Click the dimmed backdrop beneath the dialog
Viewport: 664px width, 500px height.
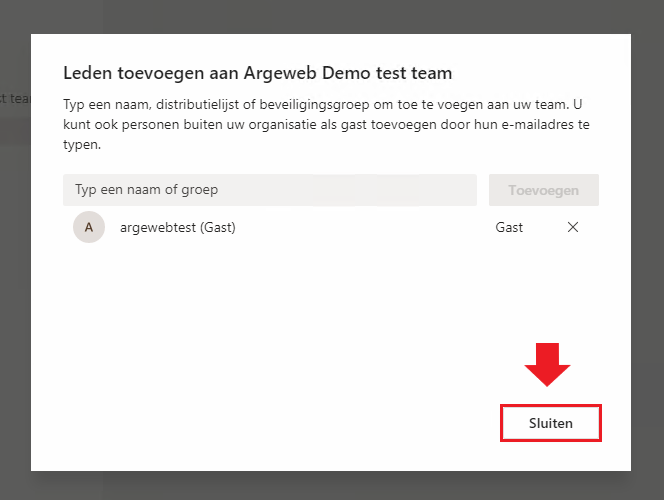coord(332,486)
